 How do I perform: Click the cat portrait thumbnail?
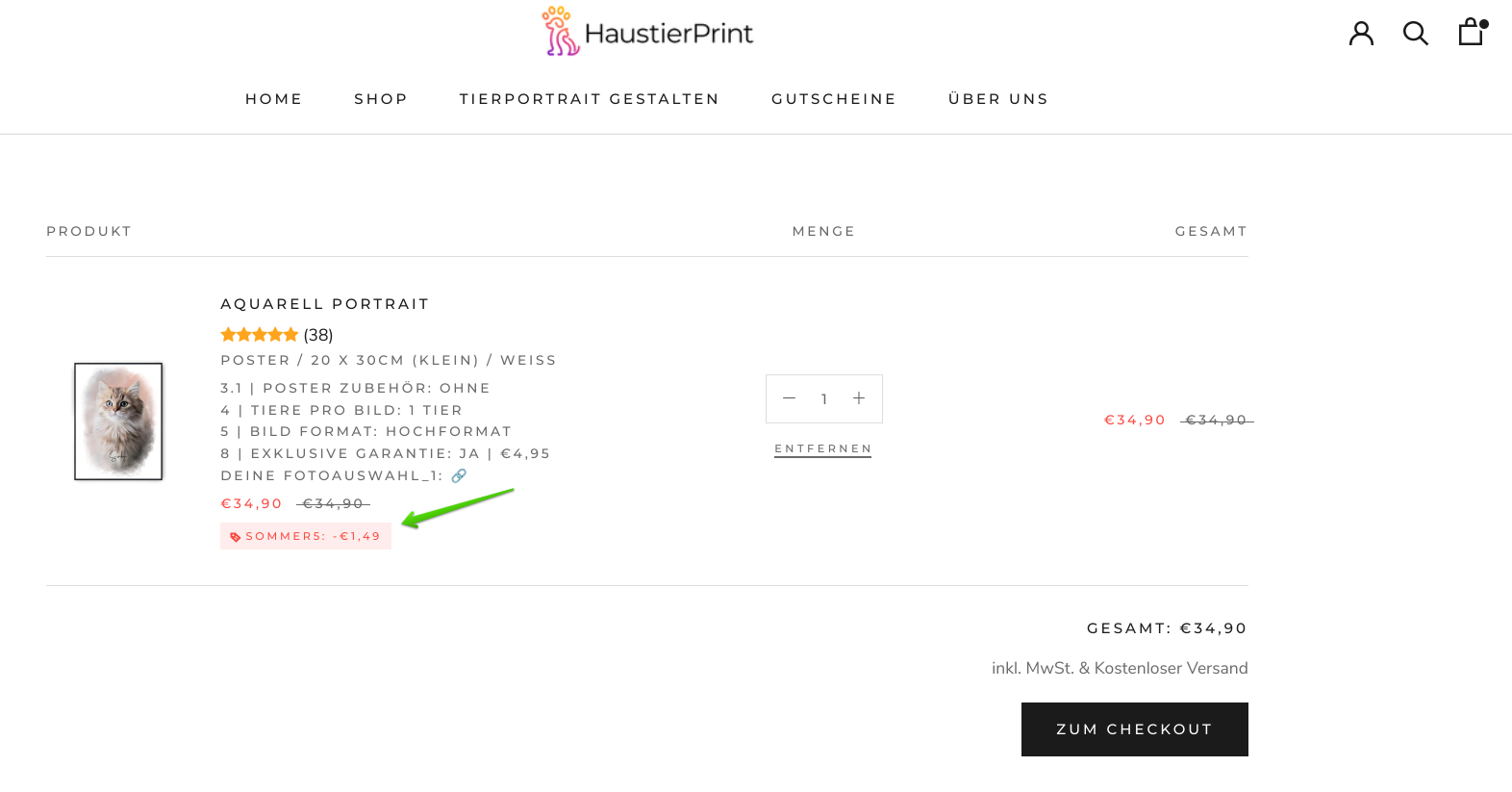pos(119,422)
